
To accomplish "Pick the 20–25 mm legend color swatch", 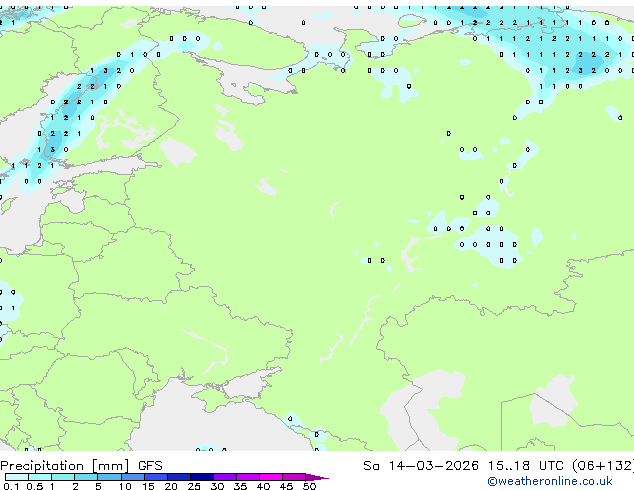I will [x=179, y=477].
